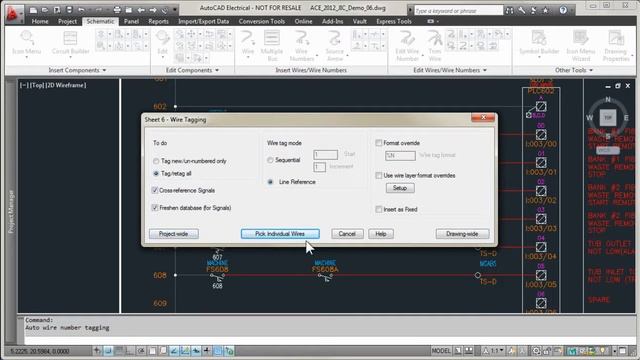Open the Drawing Properties tool
Image resolution: width=640 pixels, height=360 pixels.
point(616,46)
